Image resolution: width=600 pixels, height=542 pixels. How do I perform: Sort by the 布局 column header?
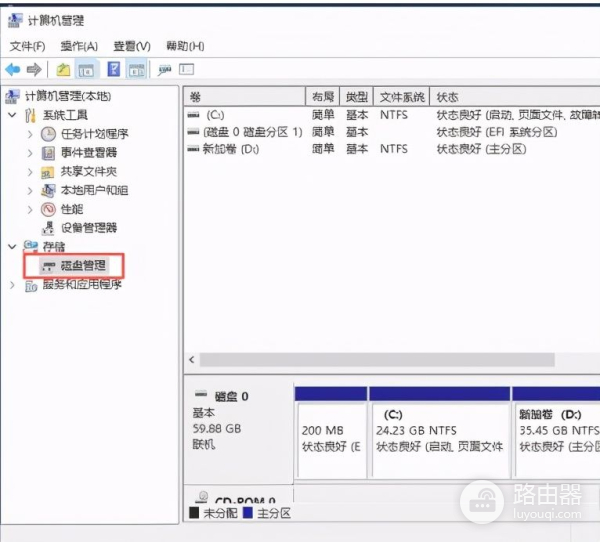pyautogui.click(x=323, y=97)
